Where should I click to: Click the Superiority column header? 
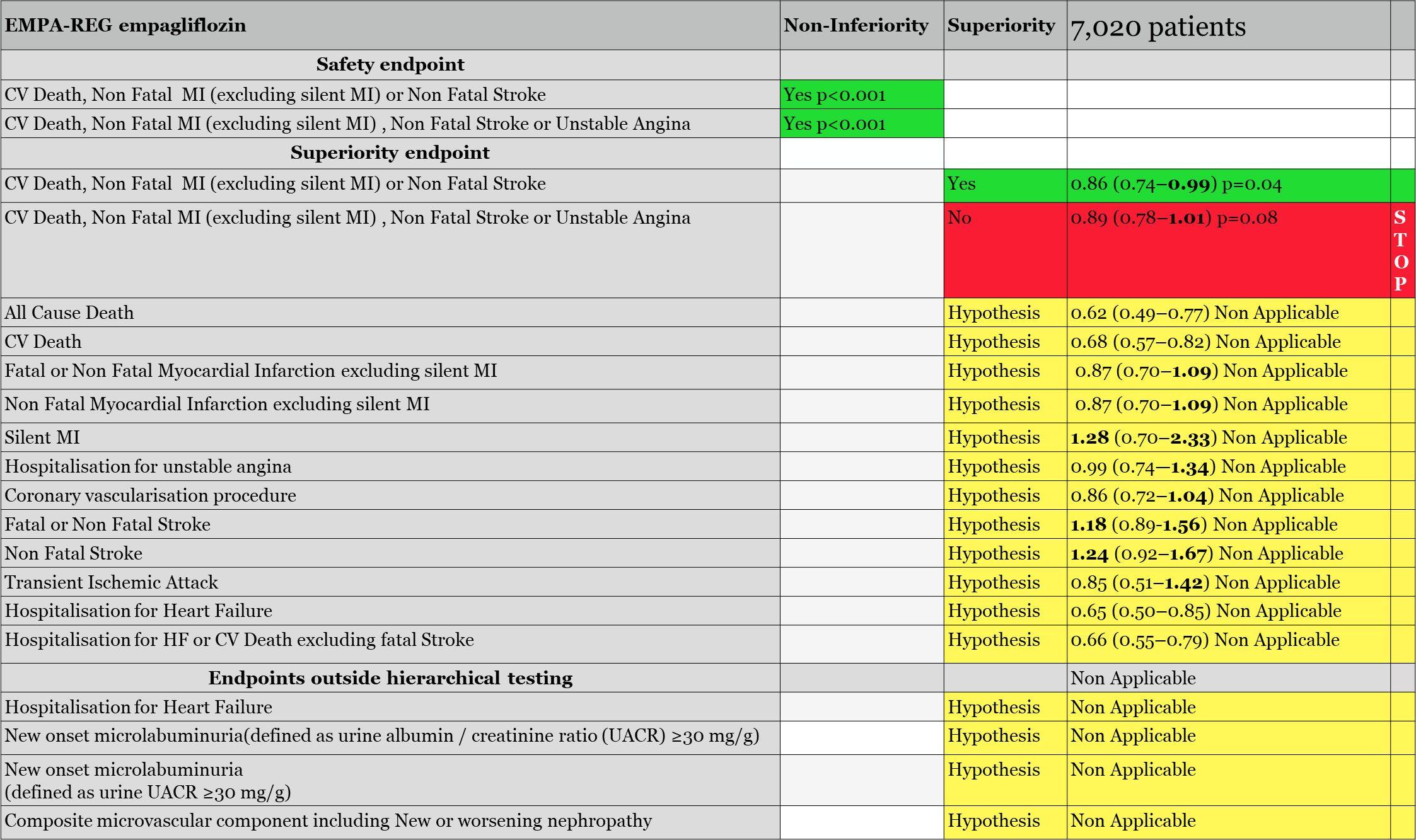pos(1006,25)
